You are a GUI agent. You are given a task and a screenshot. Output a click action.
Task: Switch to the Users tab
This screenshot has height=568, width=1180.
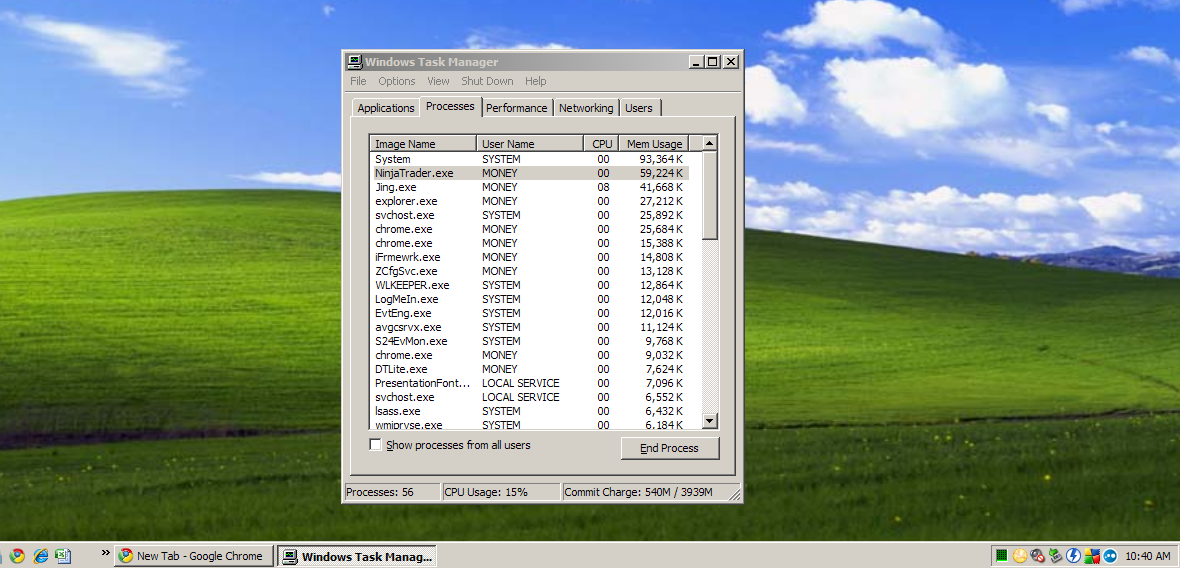click(639, 108)
